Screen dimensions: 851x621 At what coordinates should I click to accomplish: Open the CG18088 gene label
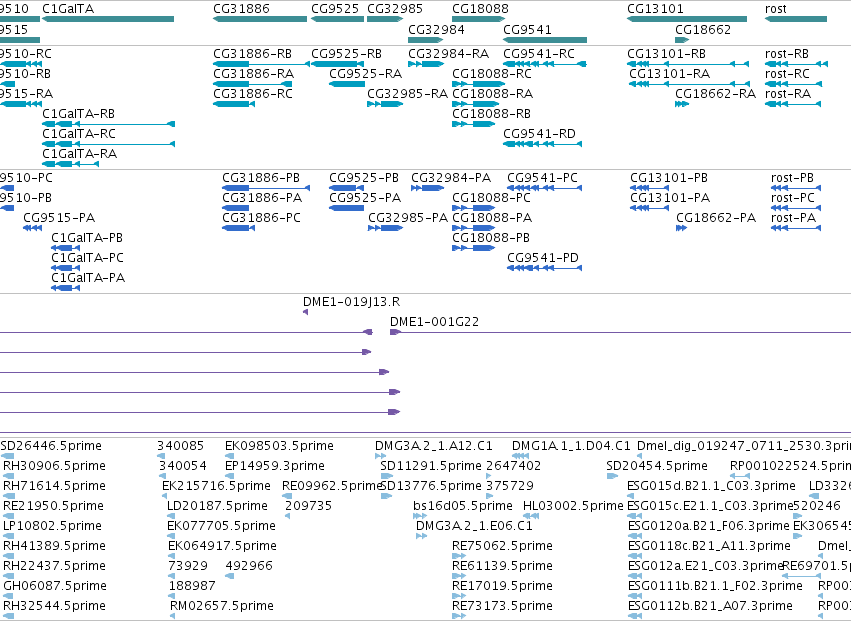pyautogui.click(x=480, y=9)
